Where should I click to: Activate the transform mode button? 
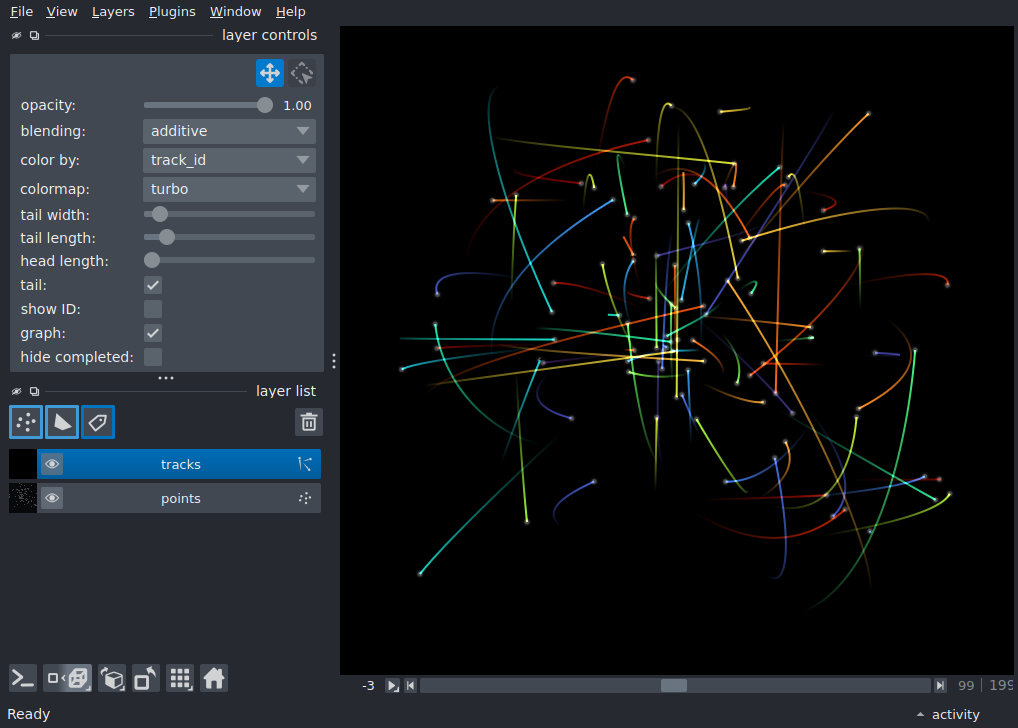[x=302, y=73]
